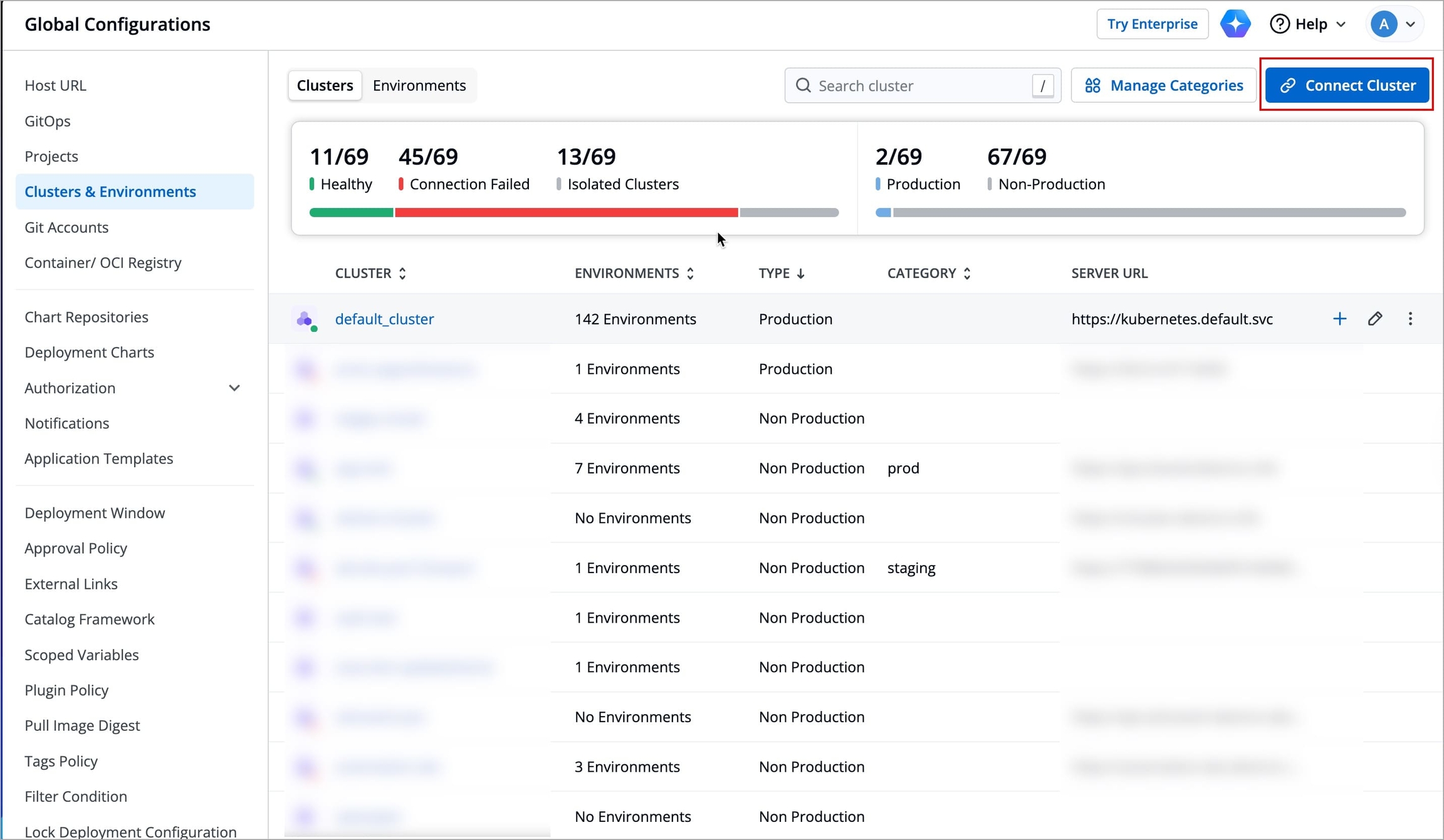Open the user avatar account dropdown

tap(1393, 24)
